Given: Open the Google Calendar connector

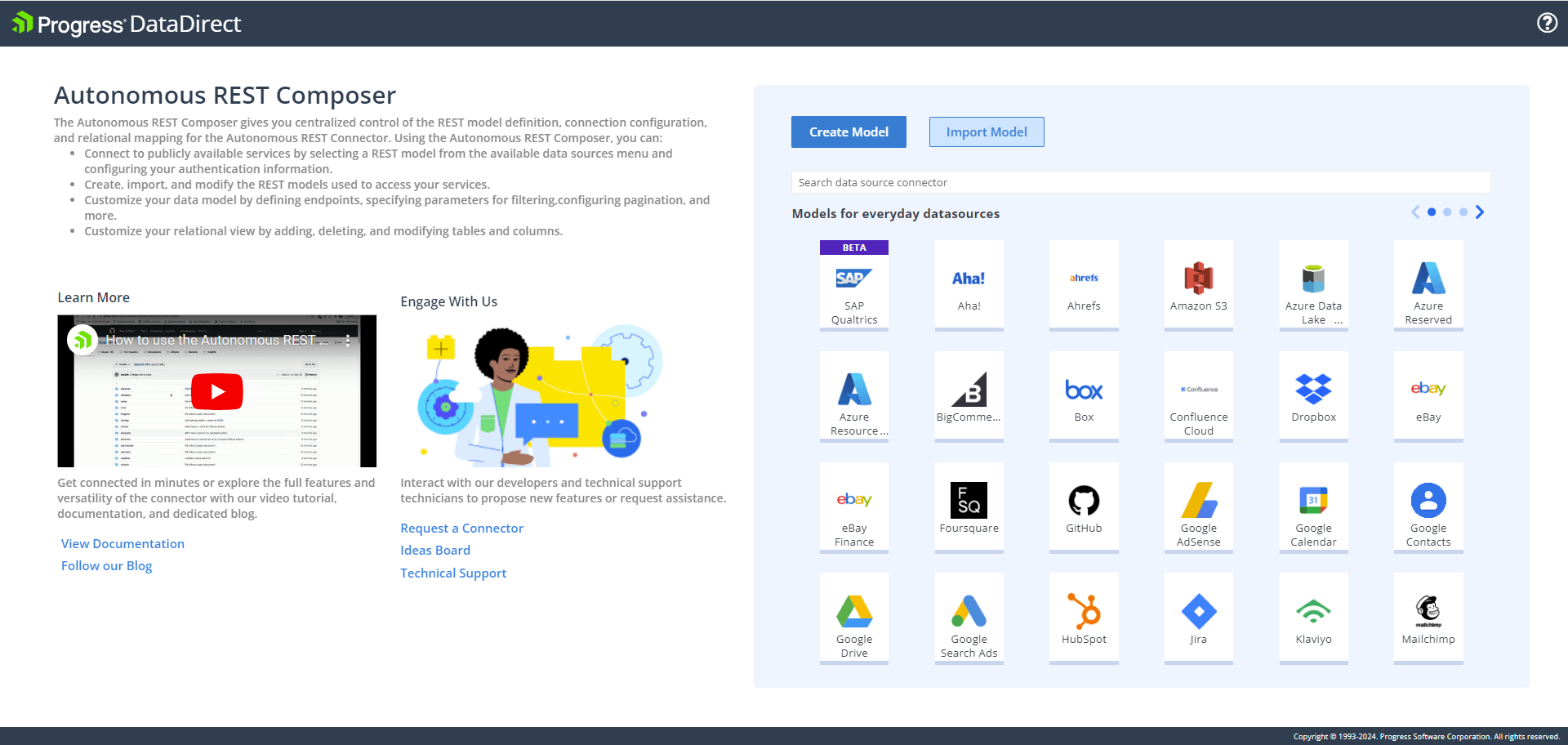Looking at the screenshot, I should 1314,507.
